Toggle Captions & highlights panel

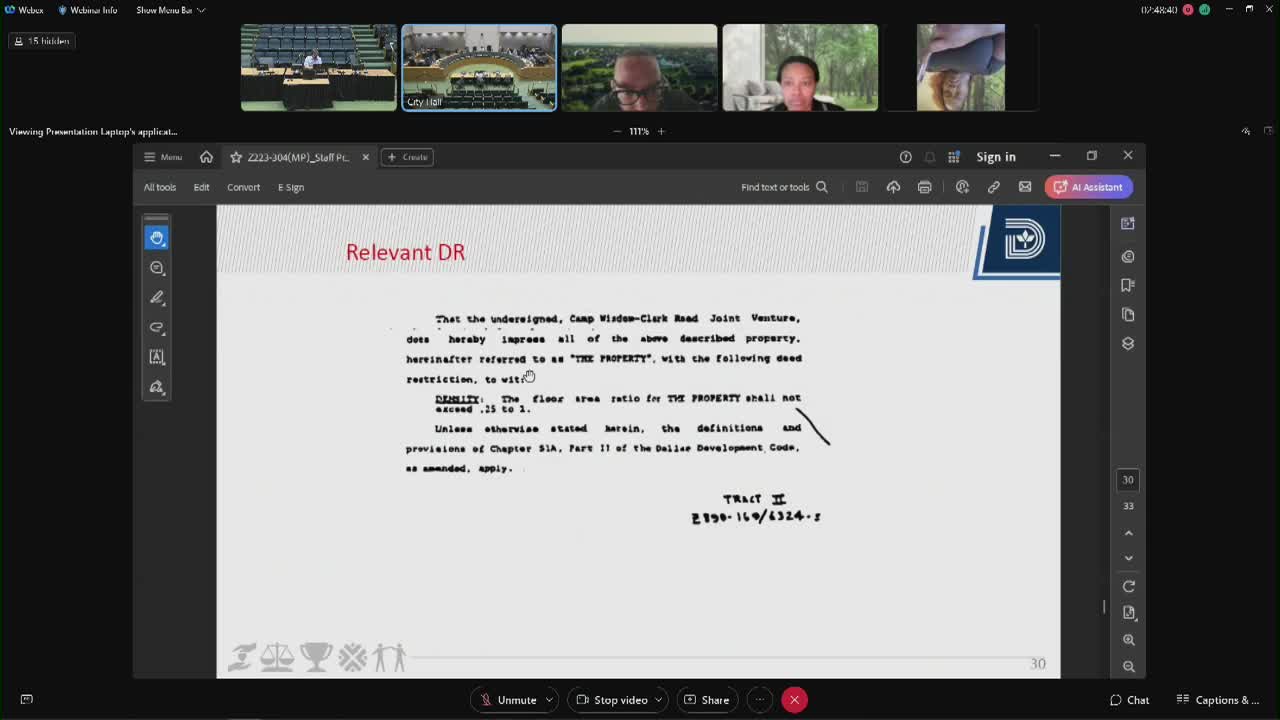1218,700
